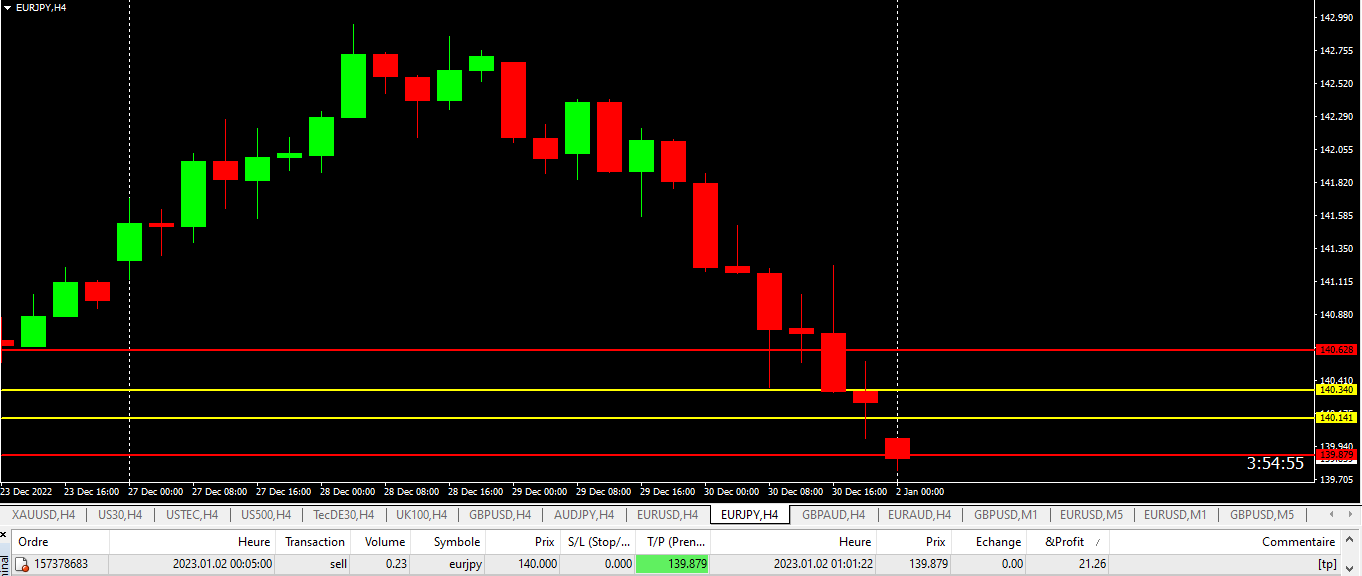The width and height of the screenshot is (1362, 576).
Task: Sort by the Transaction column header
Action: (313, 541)
